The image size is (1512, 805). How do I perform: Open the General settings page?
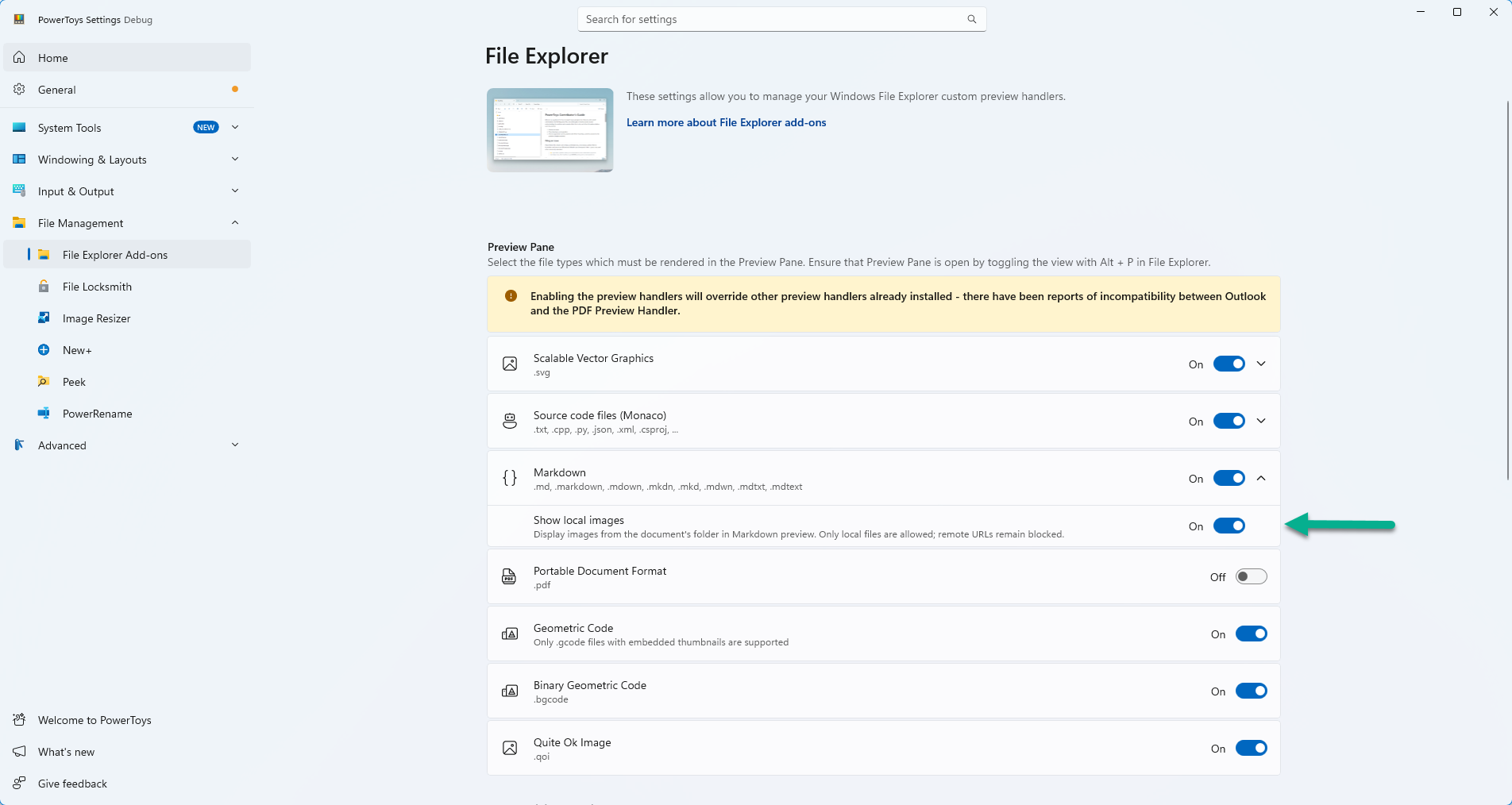tap(127, 90)
